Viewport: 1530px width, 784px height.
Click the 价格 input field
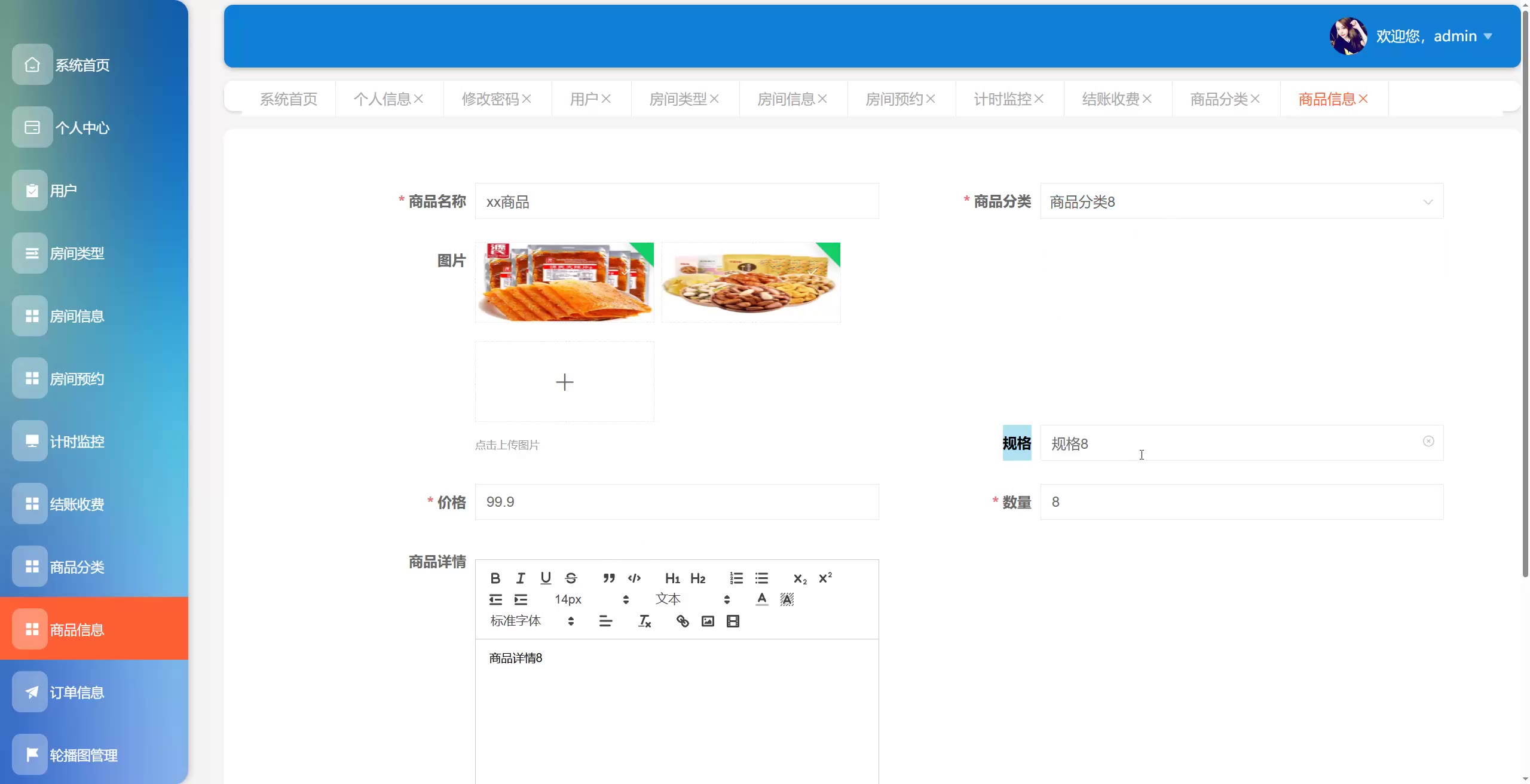pos(677,502)
